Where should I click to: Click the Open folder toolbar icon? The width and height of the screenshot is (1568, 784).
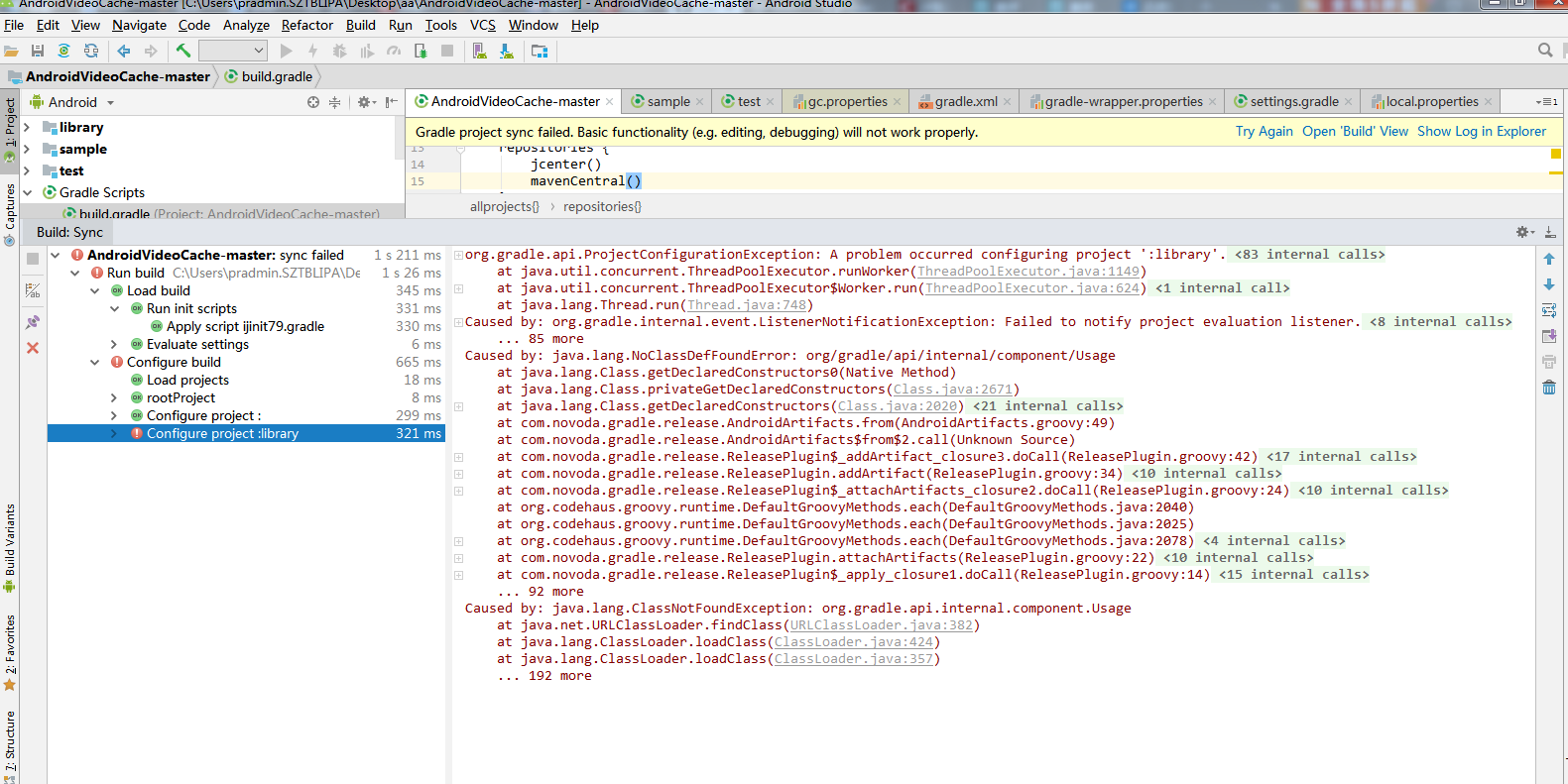click(12, 51)
